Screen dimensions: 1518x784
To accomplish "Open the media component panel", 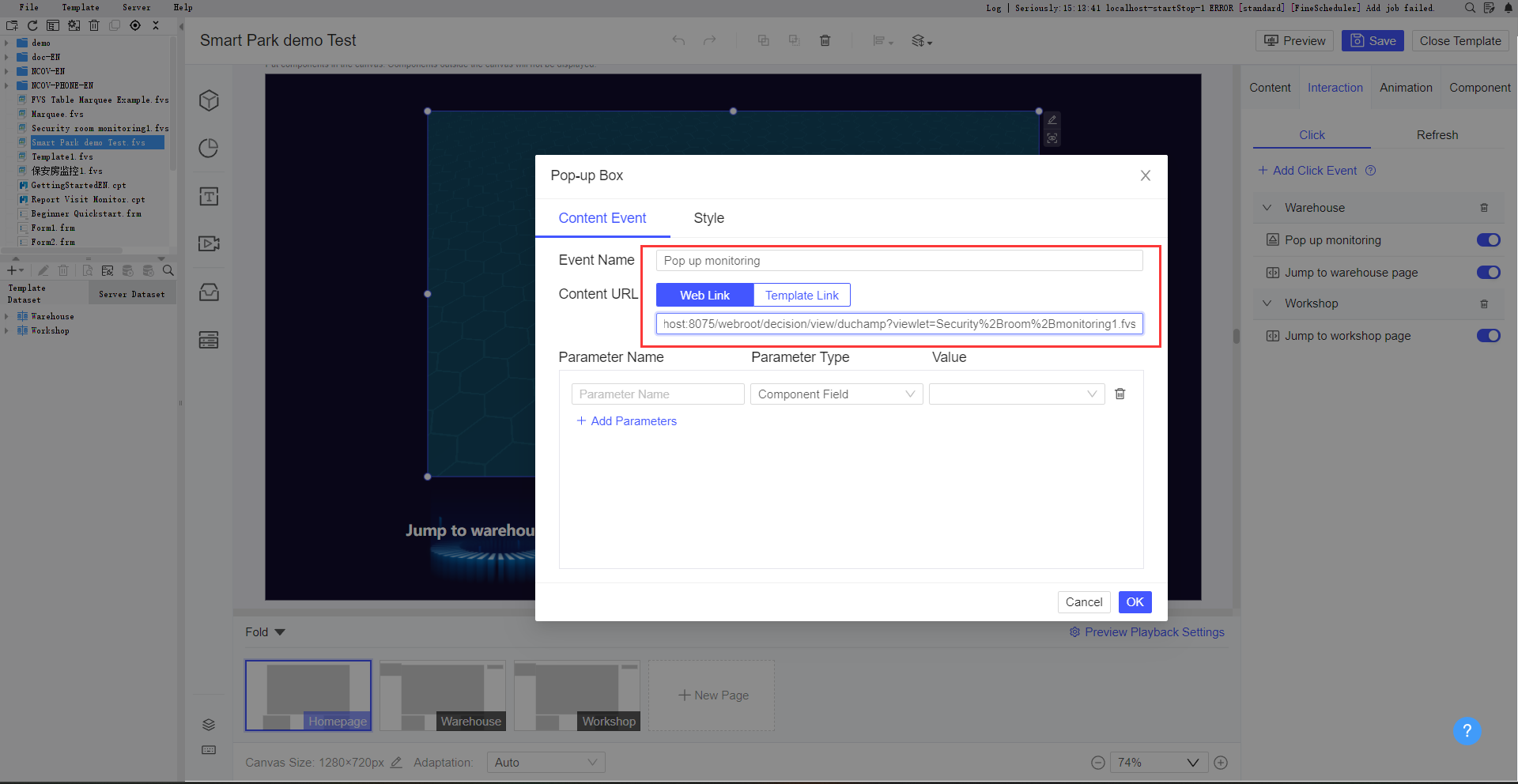I will coord(209,243).
